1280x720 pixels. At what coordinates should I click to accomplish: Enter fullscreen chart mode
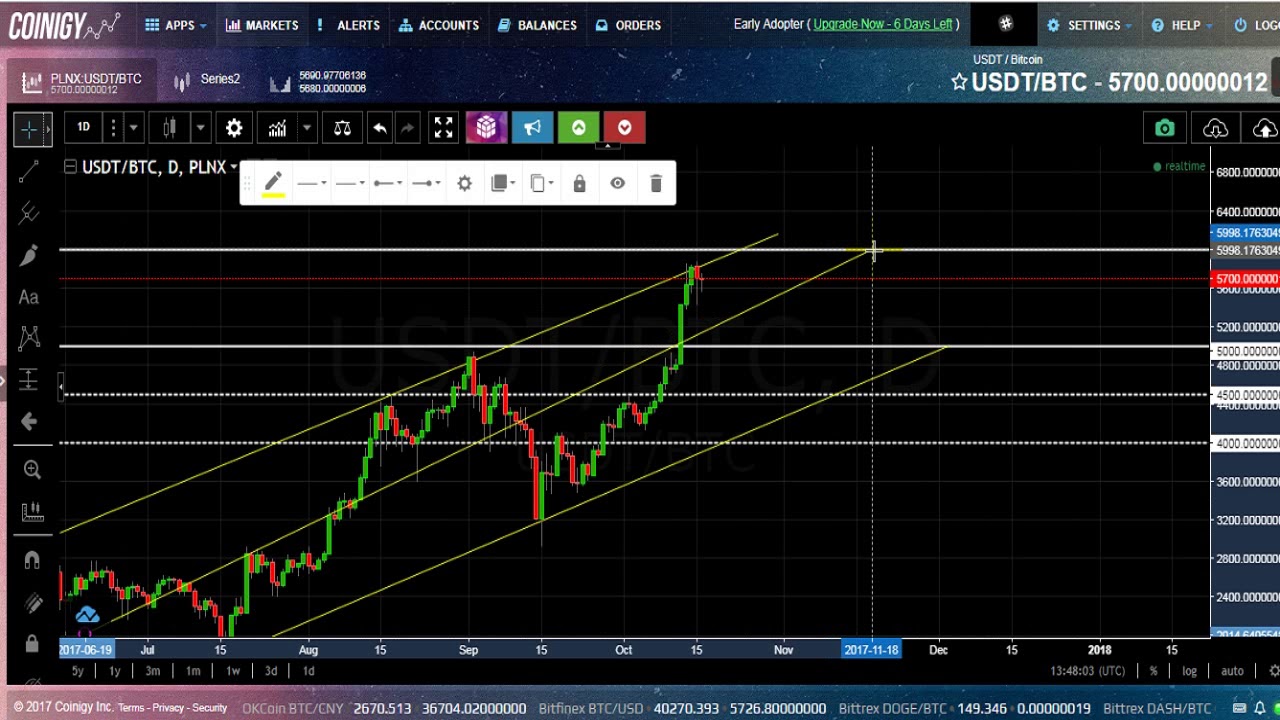click(443, 128)
